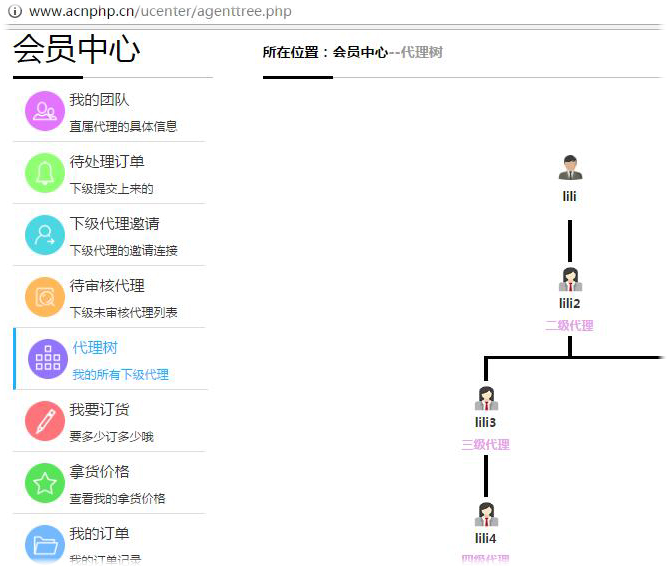Click the pink 我的团队 team icon
The height and width of the screenshot is (568, 668).
click(x=45, y=111)
